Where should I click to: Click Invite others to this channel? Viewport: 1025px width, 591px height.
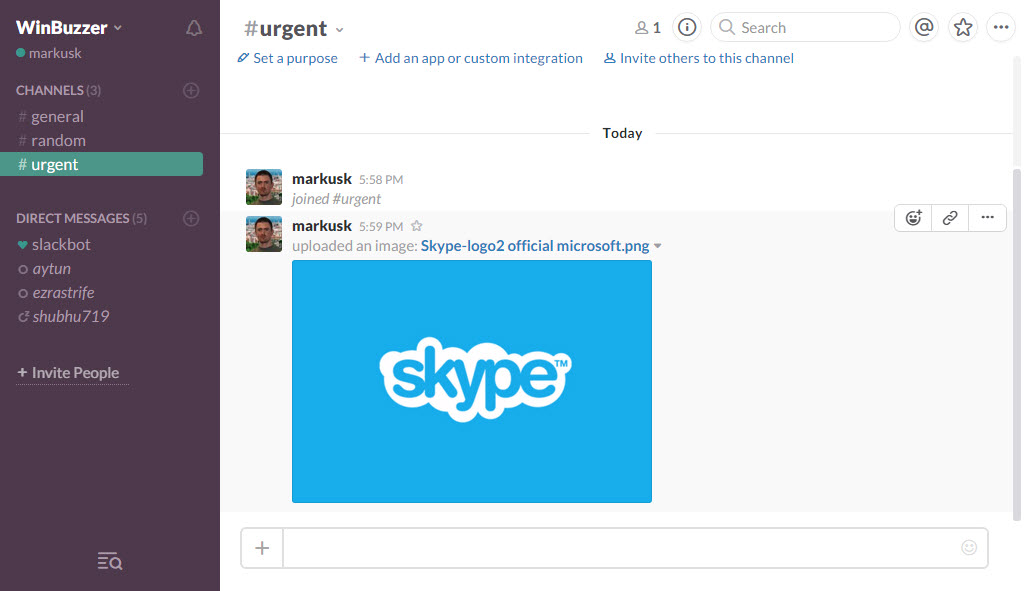[x=698, y=58]
